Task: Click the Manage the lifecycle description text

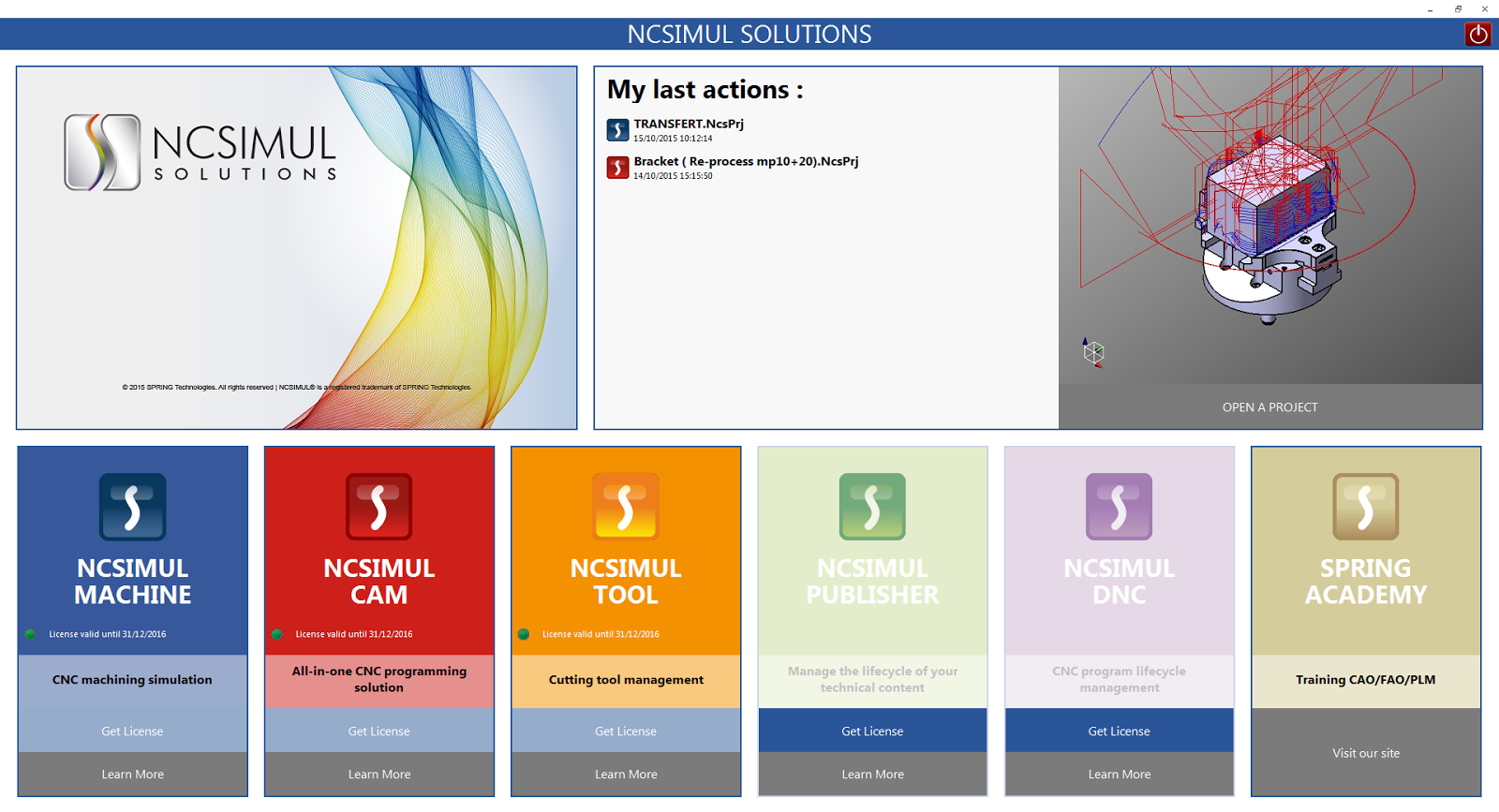Action: (x=872, y=679)
